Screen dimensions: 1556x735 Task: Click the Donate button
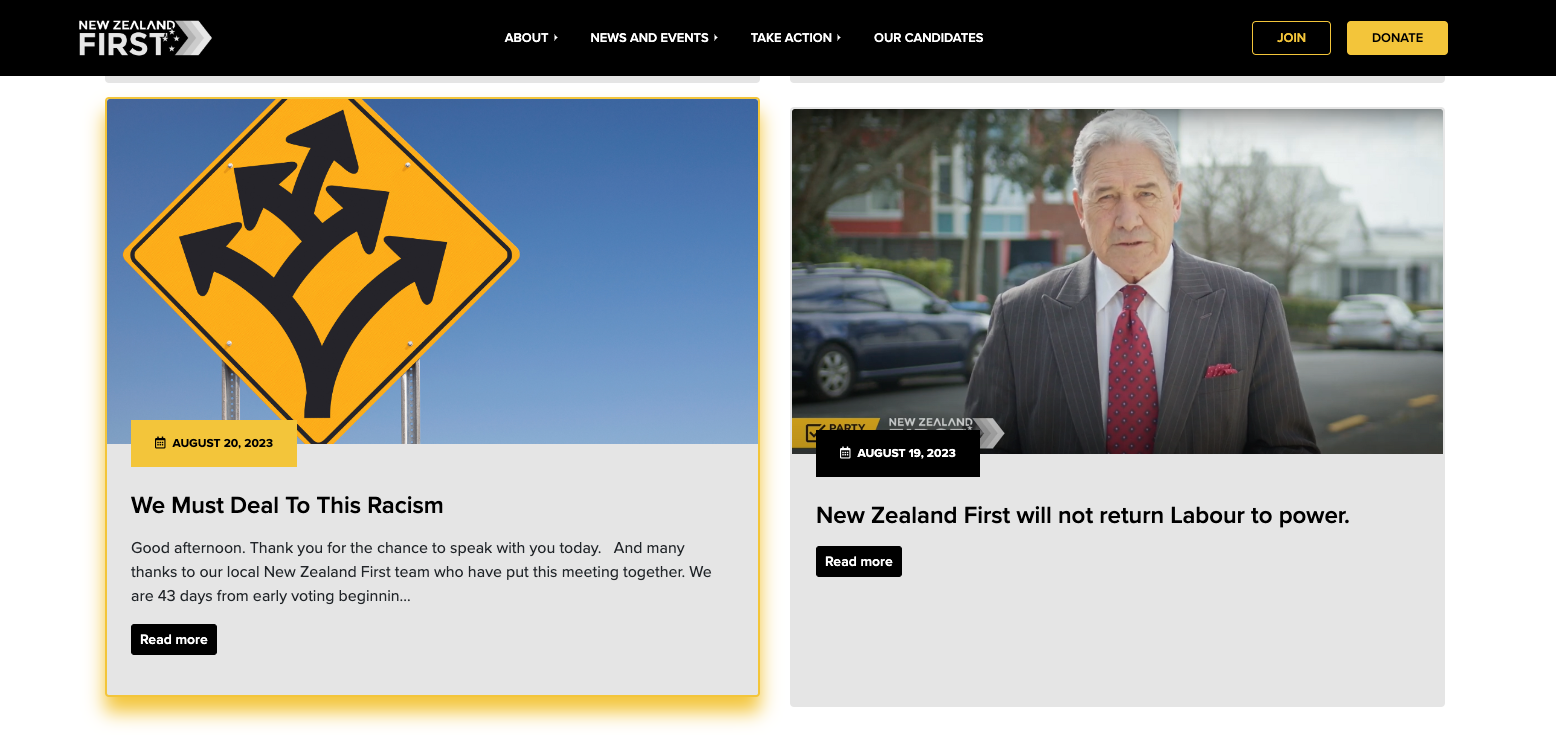[x=1397, y=38]
